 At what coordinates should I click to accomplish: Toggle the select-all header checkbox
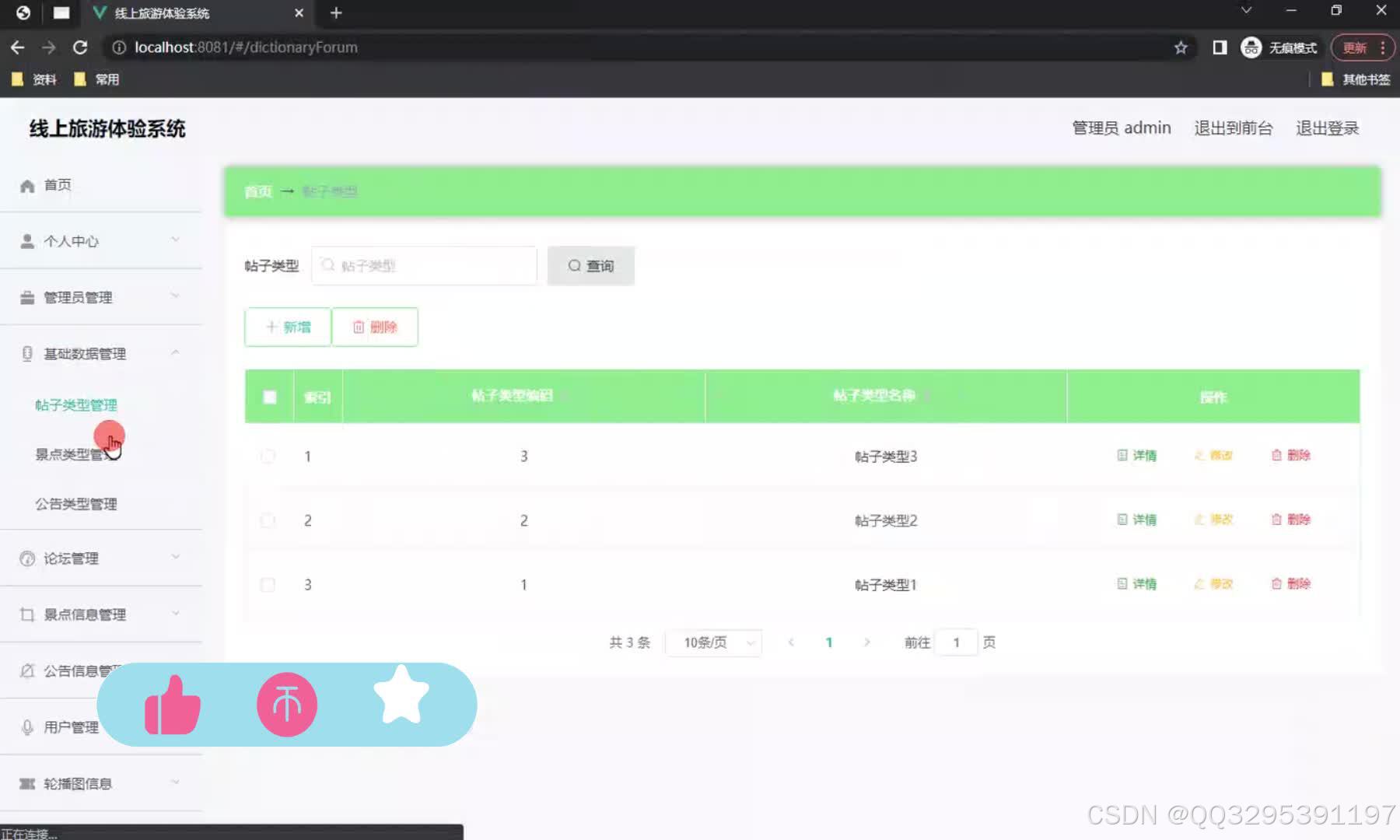pyautogui.click(x=269, y=397)
